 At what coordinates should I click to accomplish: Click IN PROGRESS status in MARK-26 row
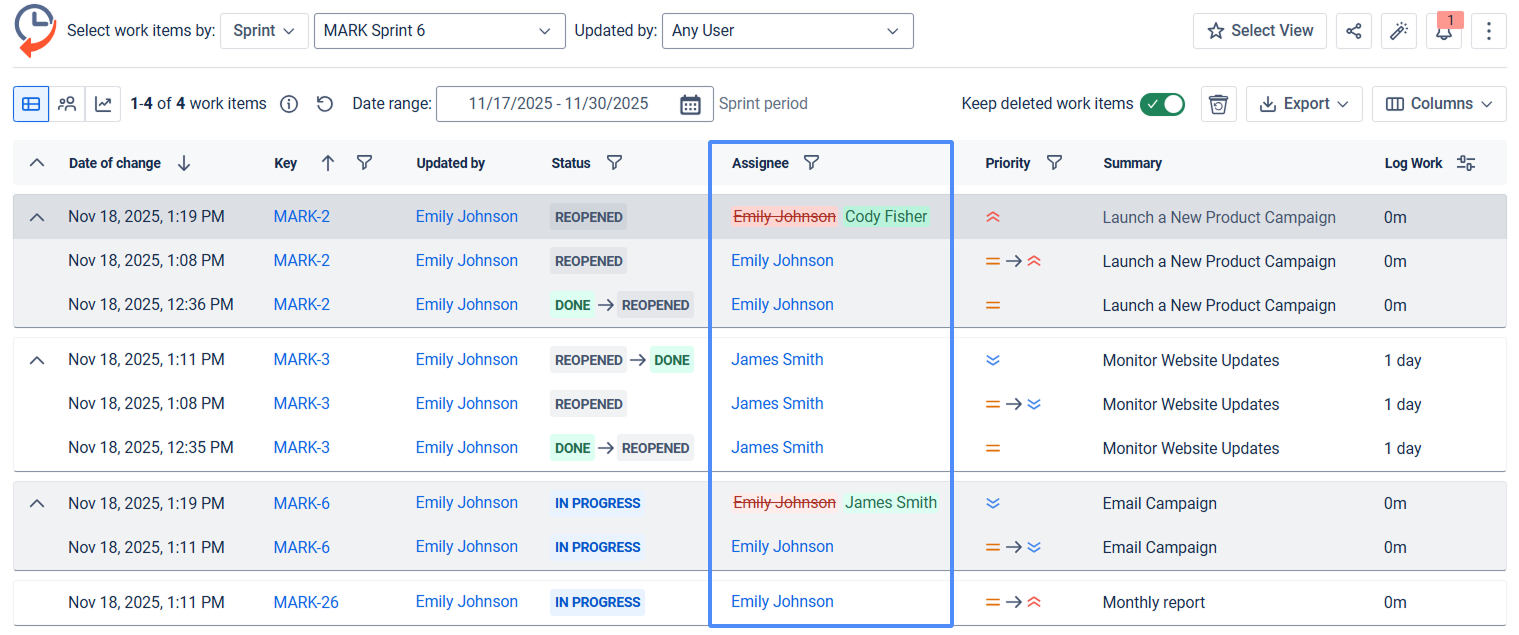click(x=598, y=602)
